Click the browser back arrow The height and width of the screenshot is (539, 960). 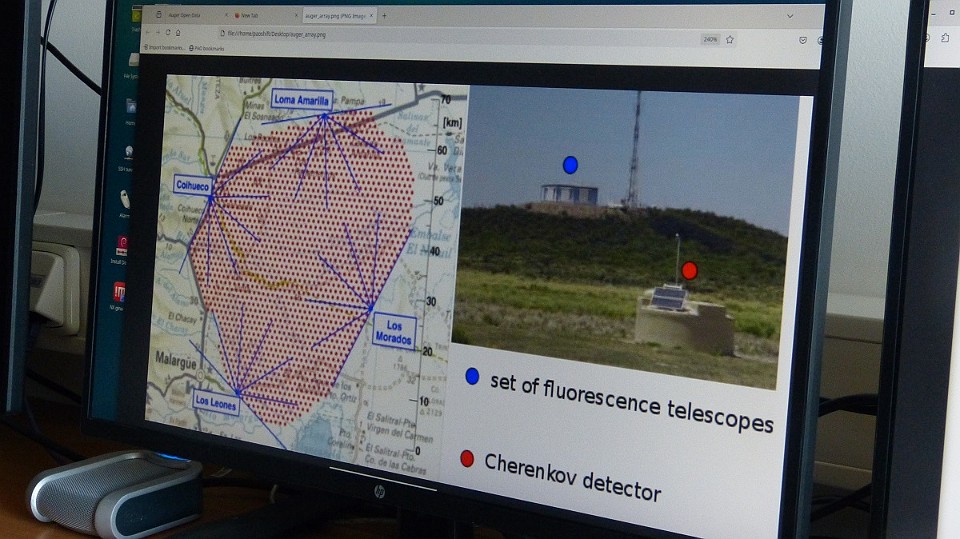[148, 33]
